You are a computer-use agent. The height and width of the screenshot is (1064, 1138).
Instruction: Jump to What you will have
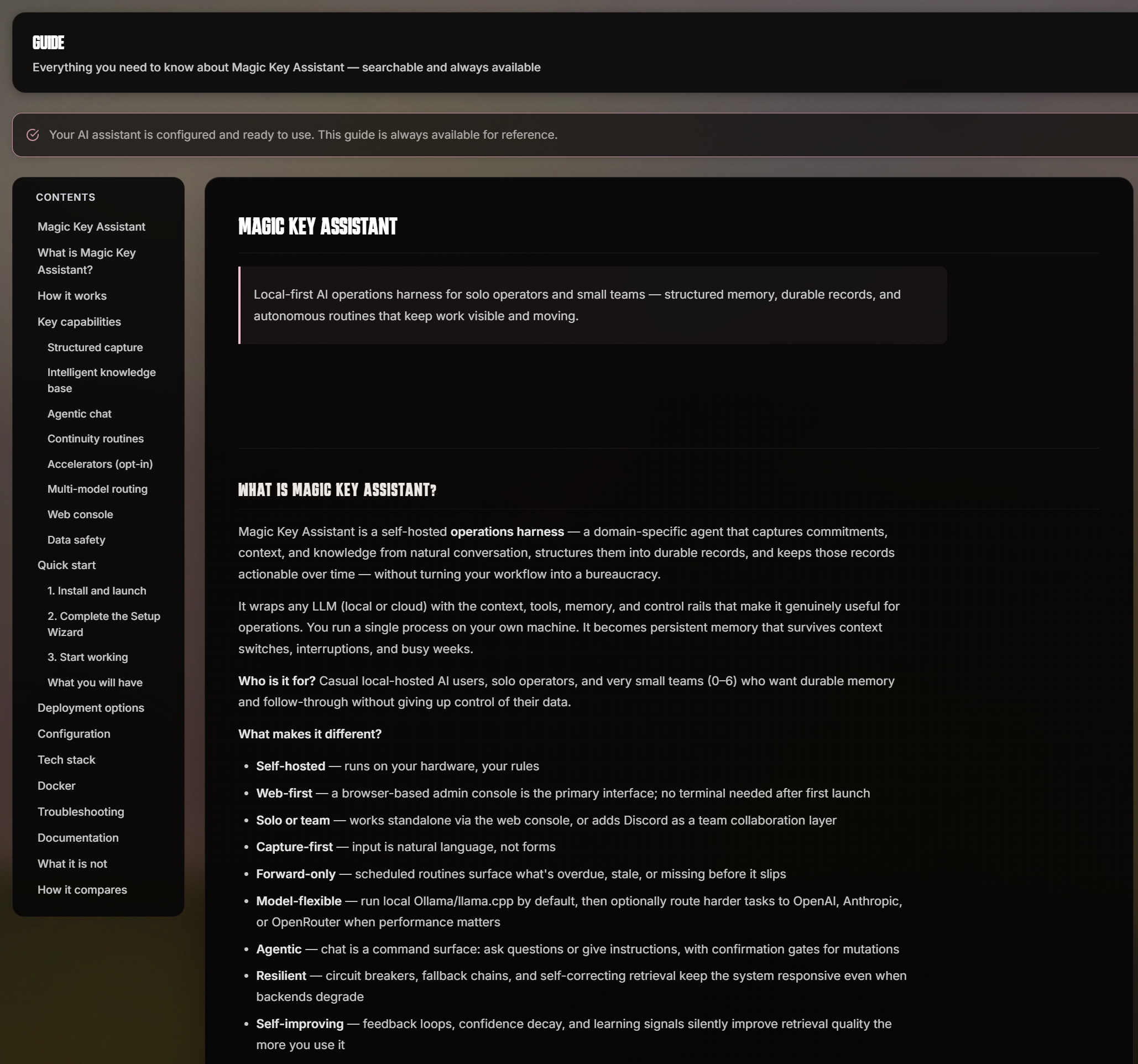pyautogui.click(x=95, y=682)
